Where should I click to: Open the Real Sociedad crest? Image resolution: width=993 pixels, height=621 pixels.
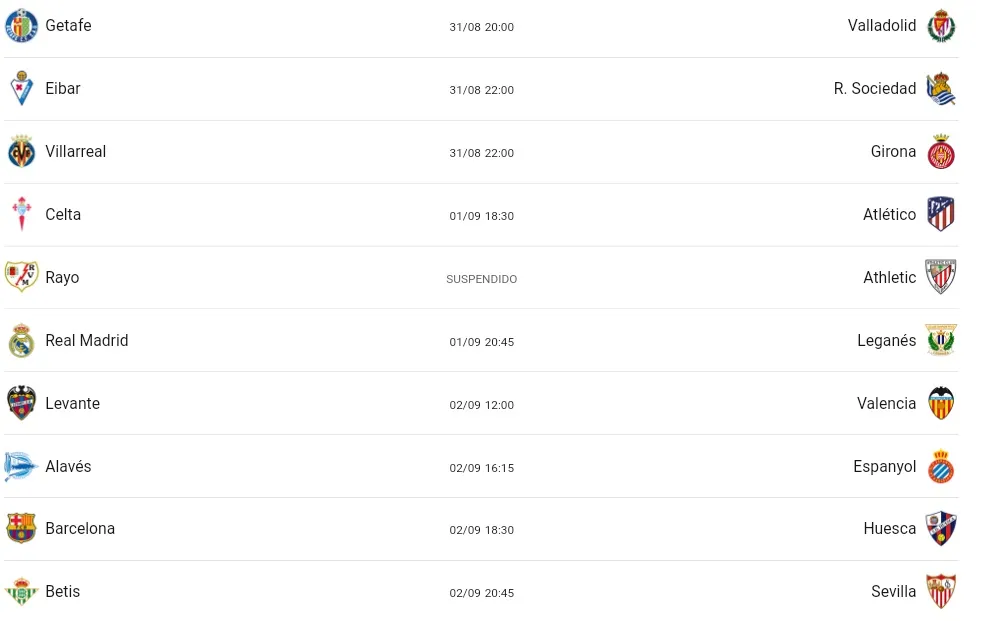click(940, 89)
